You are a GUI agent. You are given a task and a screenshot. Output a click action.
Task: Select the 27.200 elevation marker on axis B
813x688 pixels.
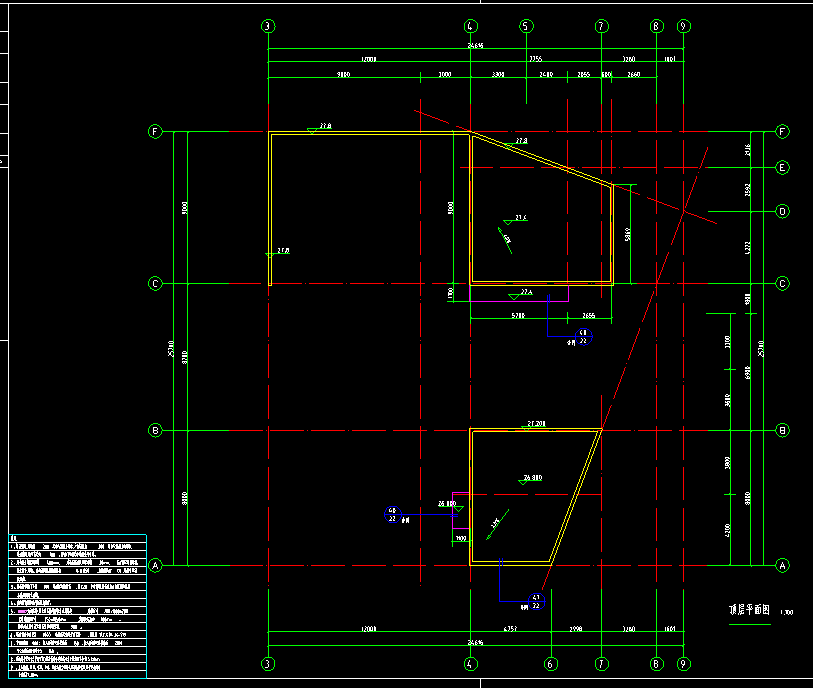(535, 424)
